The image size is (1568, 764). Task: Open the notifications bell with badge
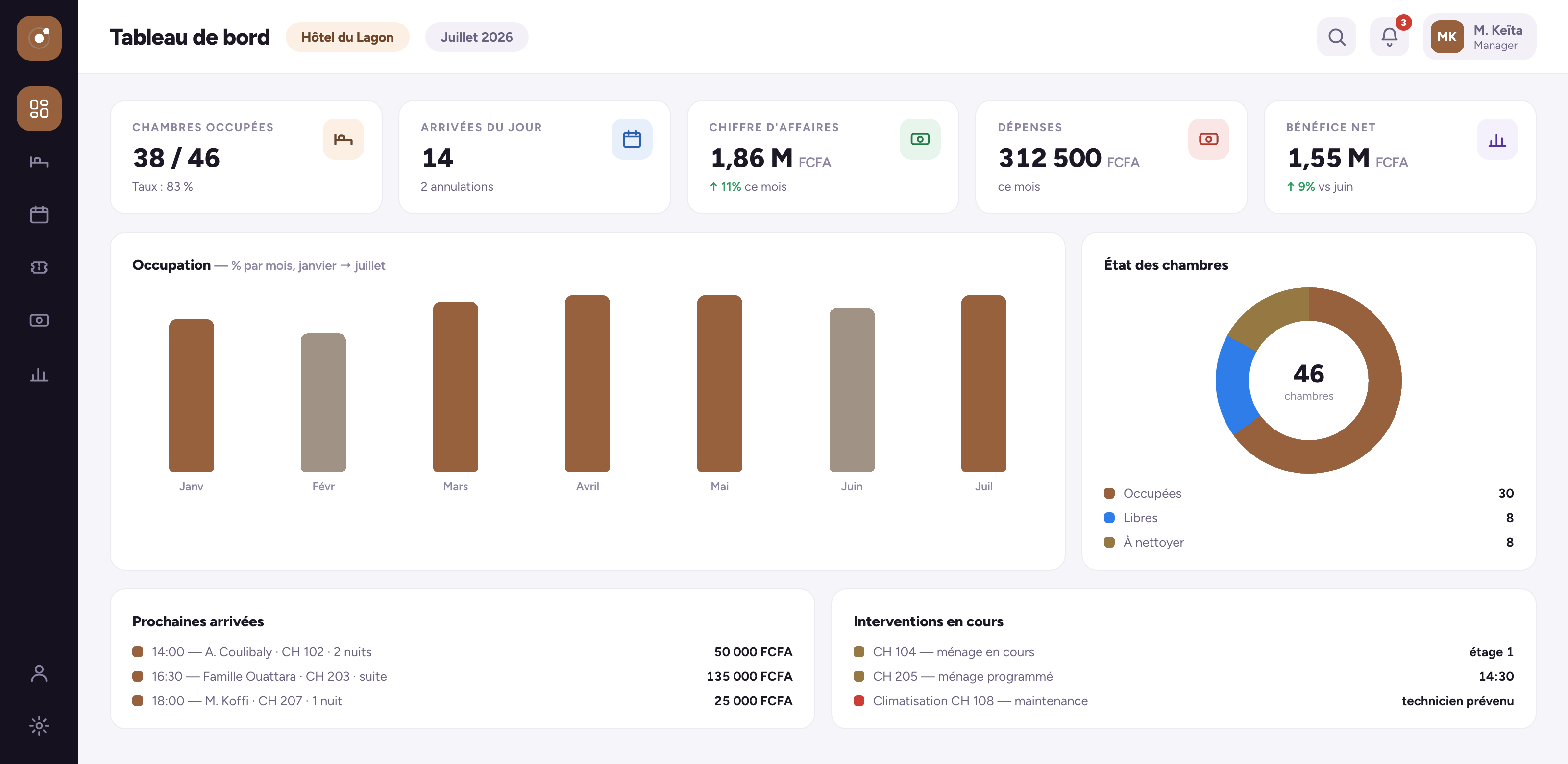(x=1390, y=37)
